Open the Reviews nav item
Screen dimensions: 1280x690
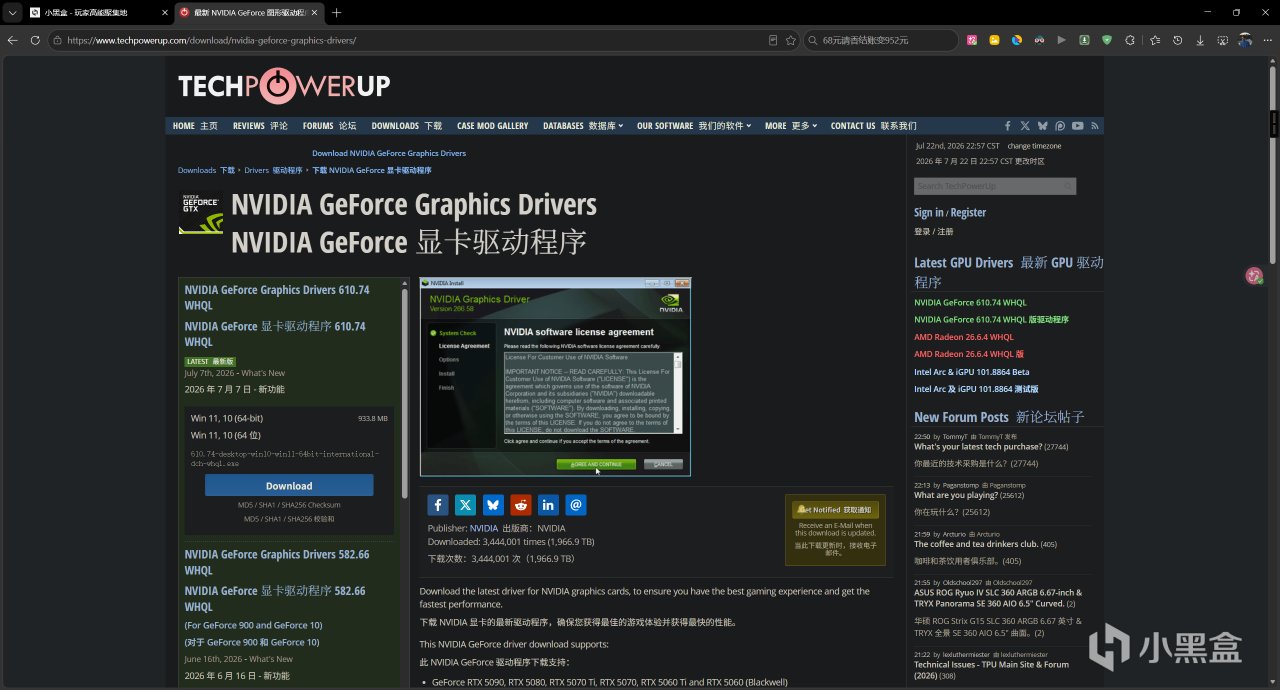[x=260, y=126]
